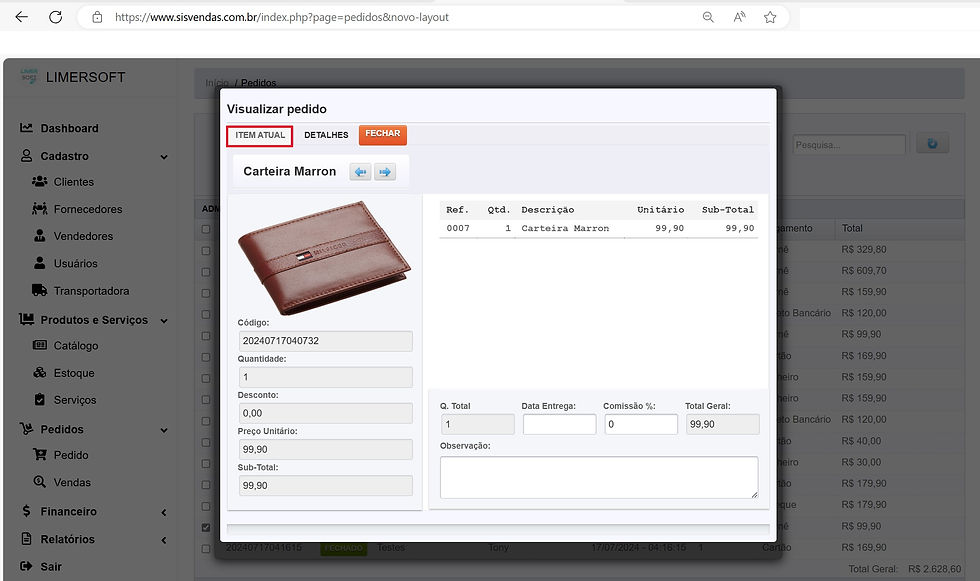Select the Carteira Marron row 0007
The image size is (980, 581).
pos(599,228)
